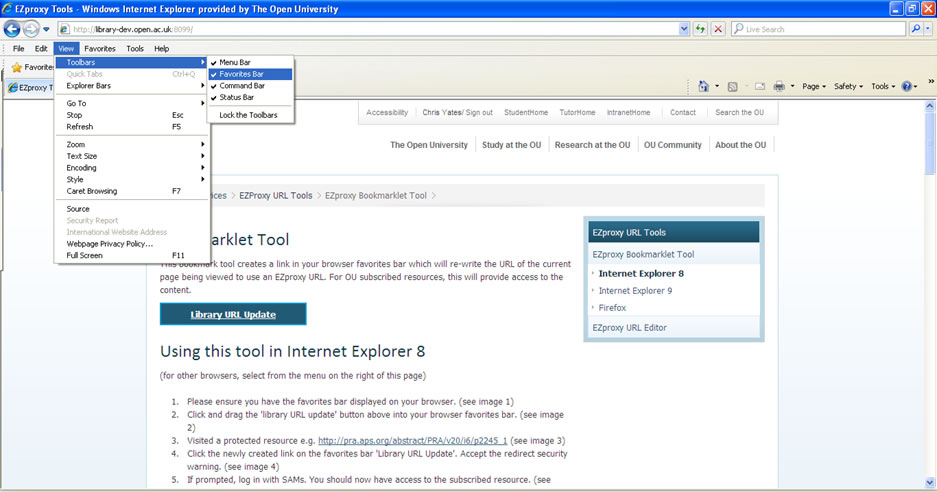This screenshot has width=937, height=492.
Task: Open the Page dropdown menu
Action: 814,86
